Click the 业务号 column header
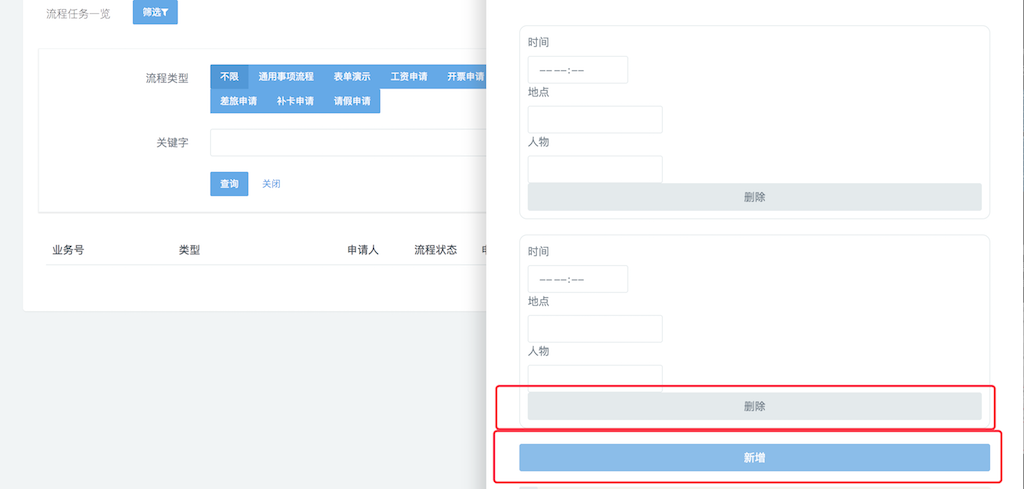The image size is (1024, 489). (68, 250)
